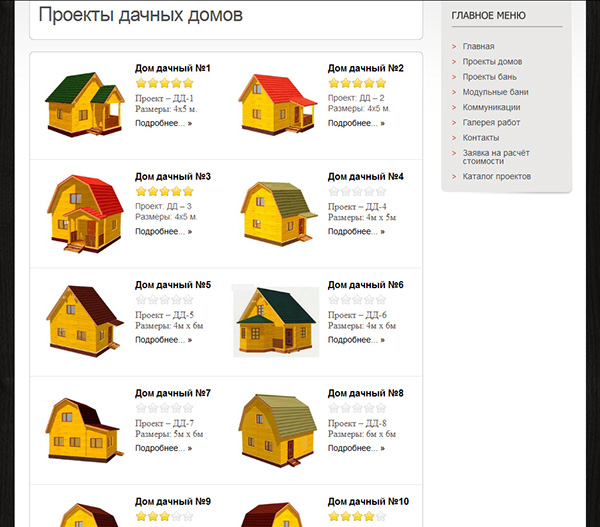Open the Дом дачный №3 title link
This screenshot has height=527, width=600.
click(173, 177)
